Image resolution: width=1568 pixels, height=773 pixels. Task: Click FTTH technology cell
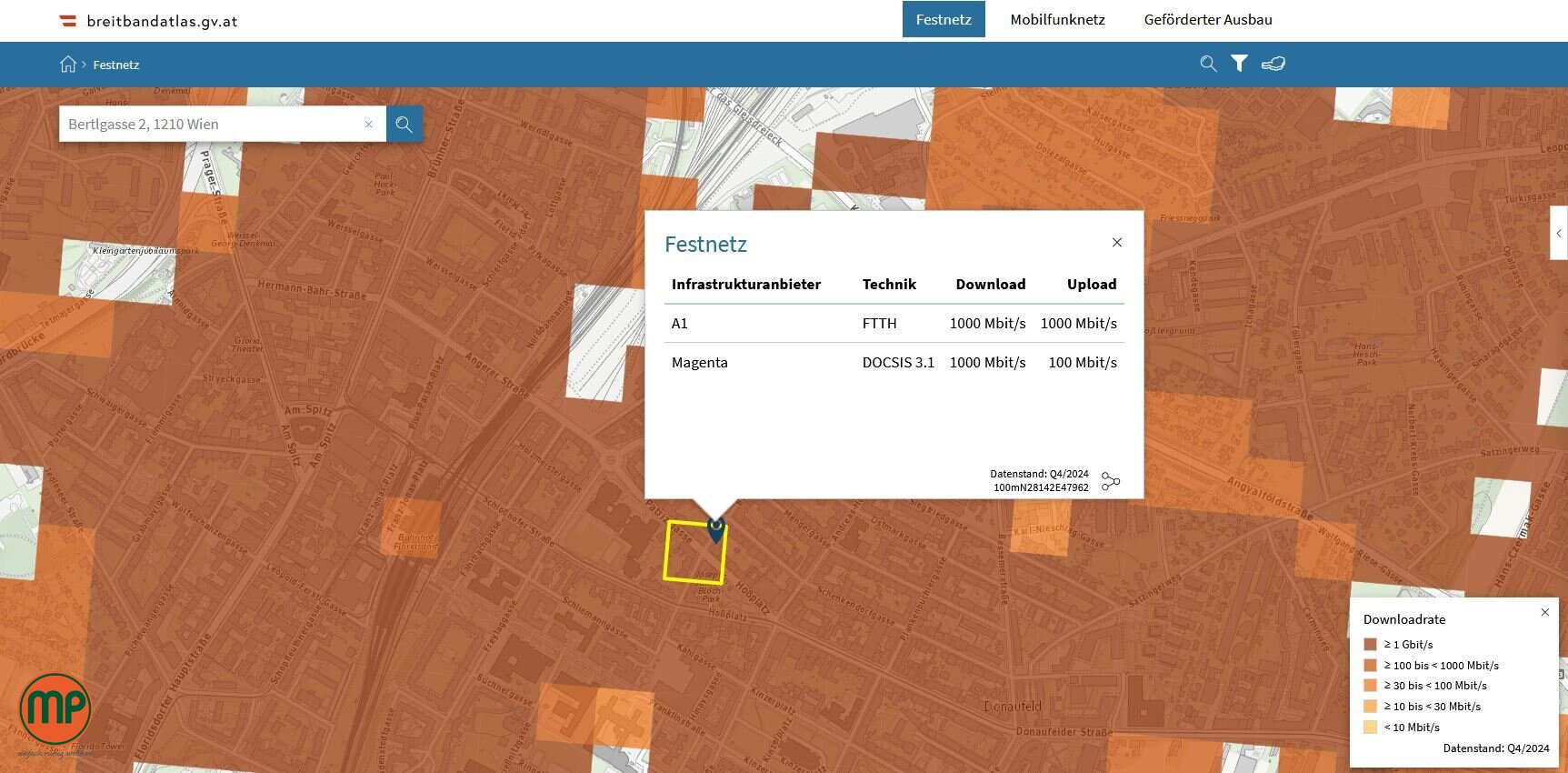coord(880,323)
